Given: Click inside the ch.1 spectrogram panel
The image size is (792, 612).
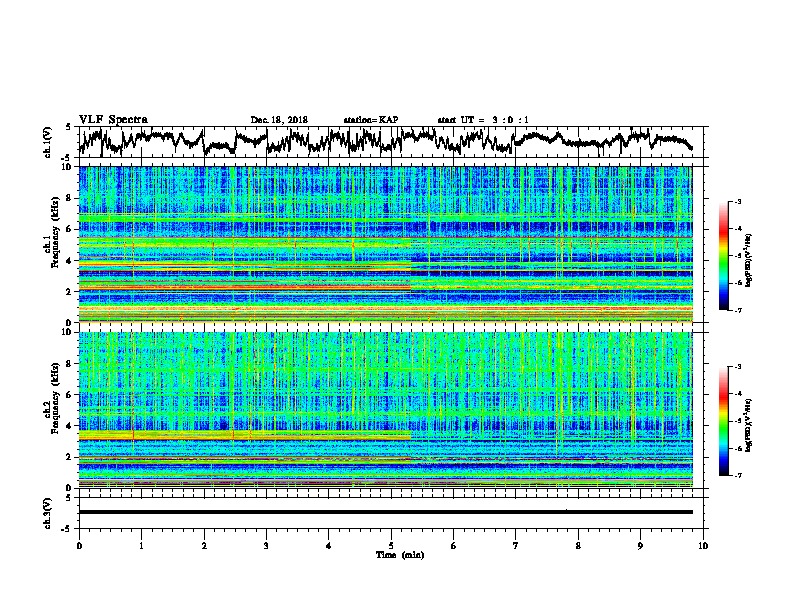Looking at the screenshot, I should pos(385,244).
